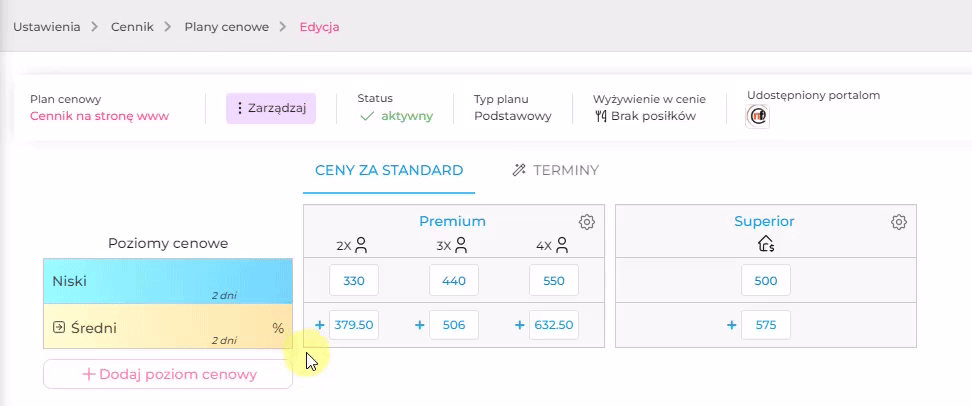Click the arrow icon beside Średni
The width and height of the screenshot is (972, 406).
pos(59,327)
